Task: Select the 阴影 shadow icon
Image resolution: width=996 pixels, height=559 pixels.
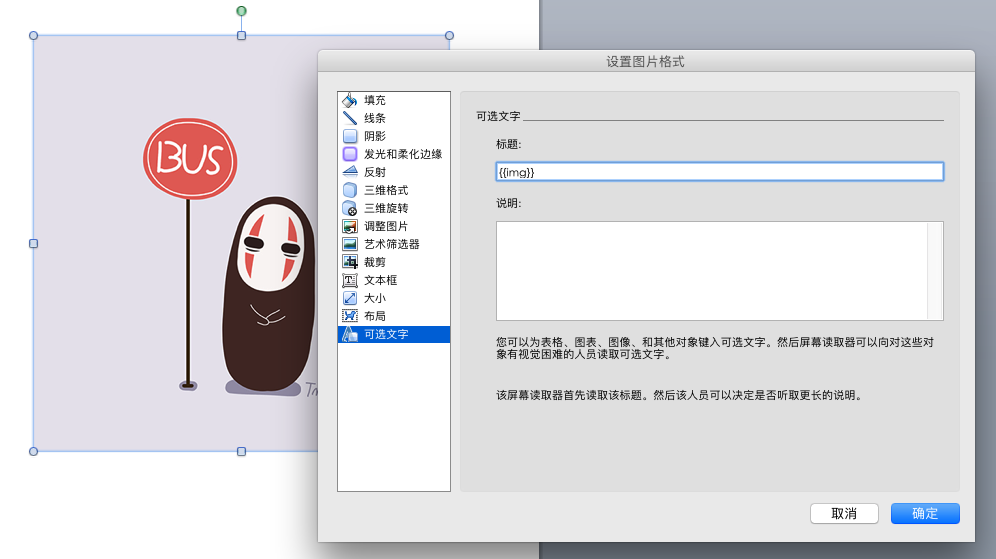Action: tap(350, 136)
